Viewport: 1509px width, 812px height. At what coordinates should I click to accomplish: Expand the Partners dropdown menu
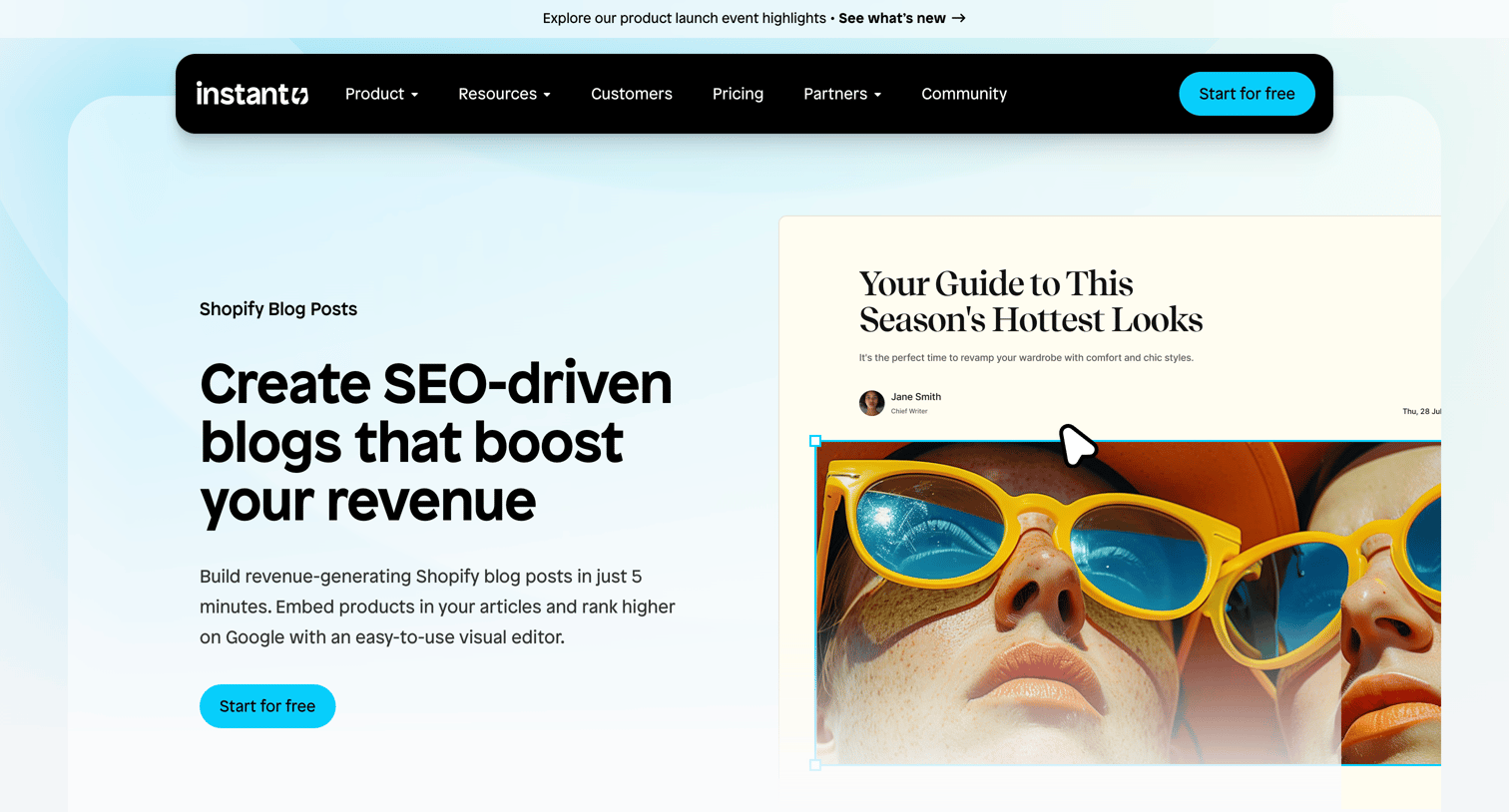click(x=842, y=94)
